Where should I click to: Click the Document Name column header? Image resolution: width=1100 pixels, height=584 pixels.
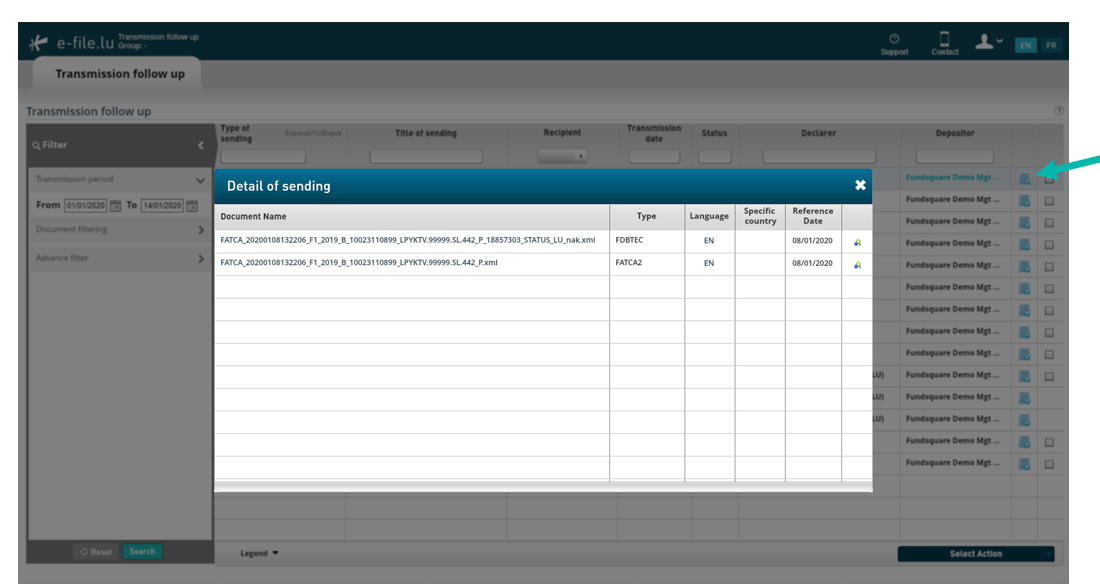[x=253, y=216]
